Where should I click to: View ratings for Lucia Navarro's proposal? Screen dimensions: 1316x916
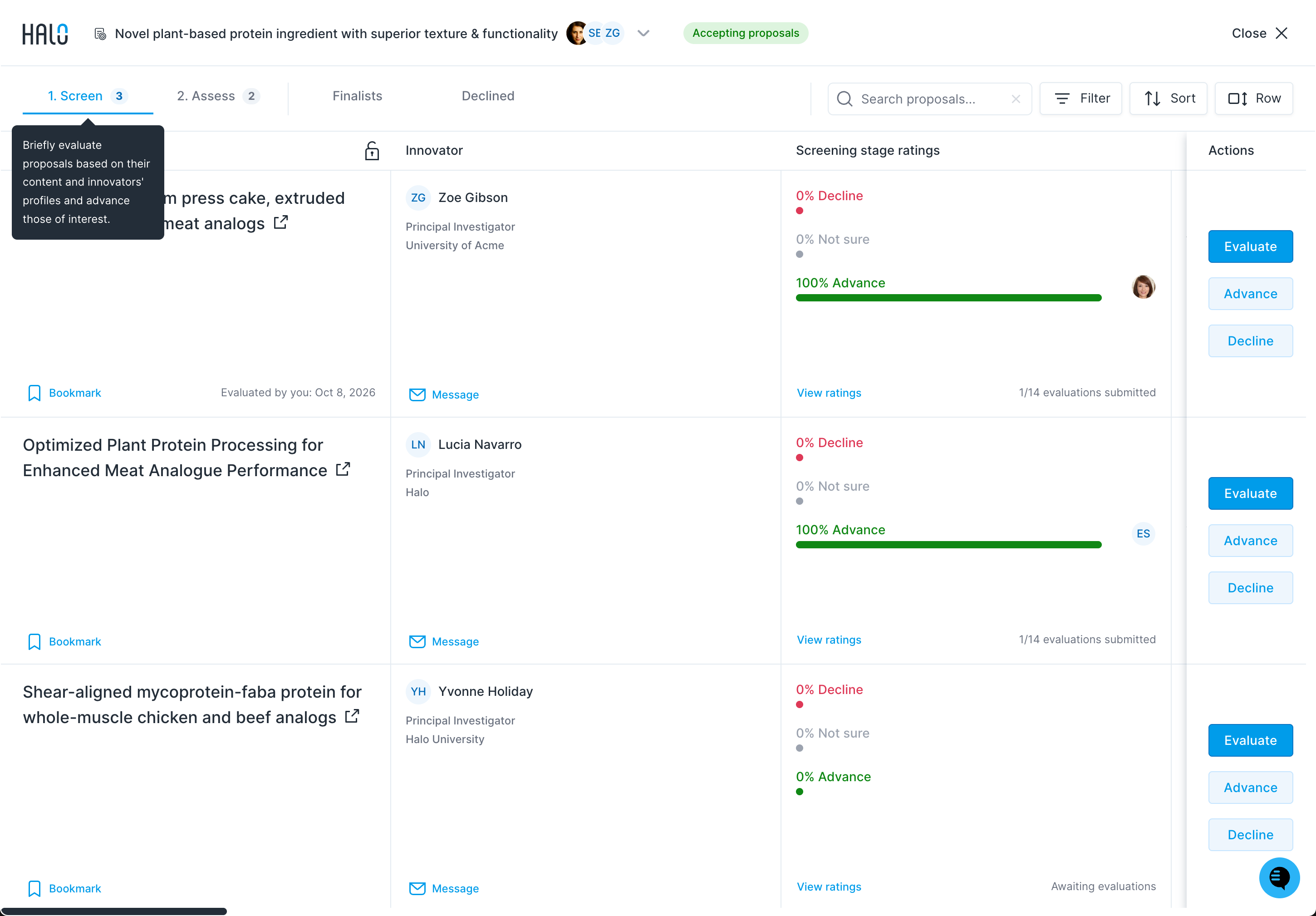[829, 640]
